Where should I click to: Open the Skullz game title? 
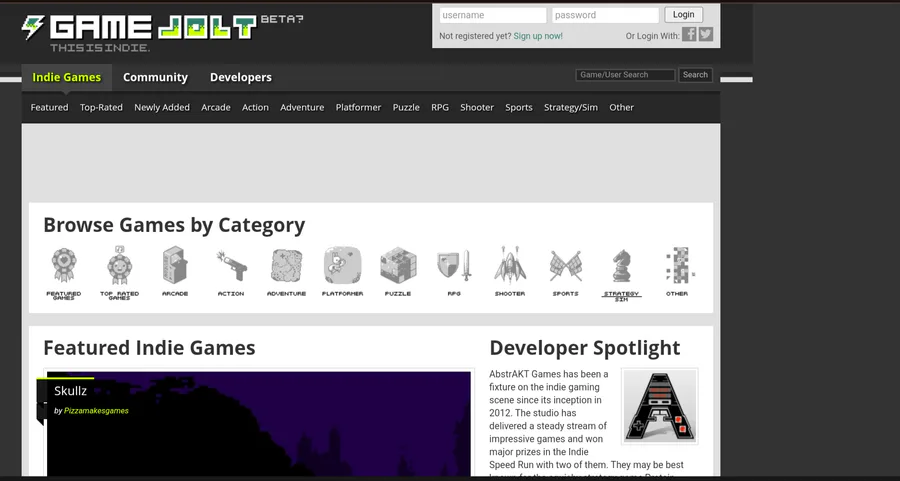coord(71,391)
